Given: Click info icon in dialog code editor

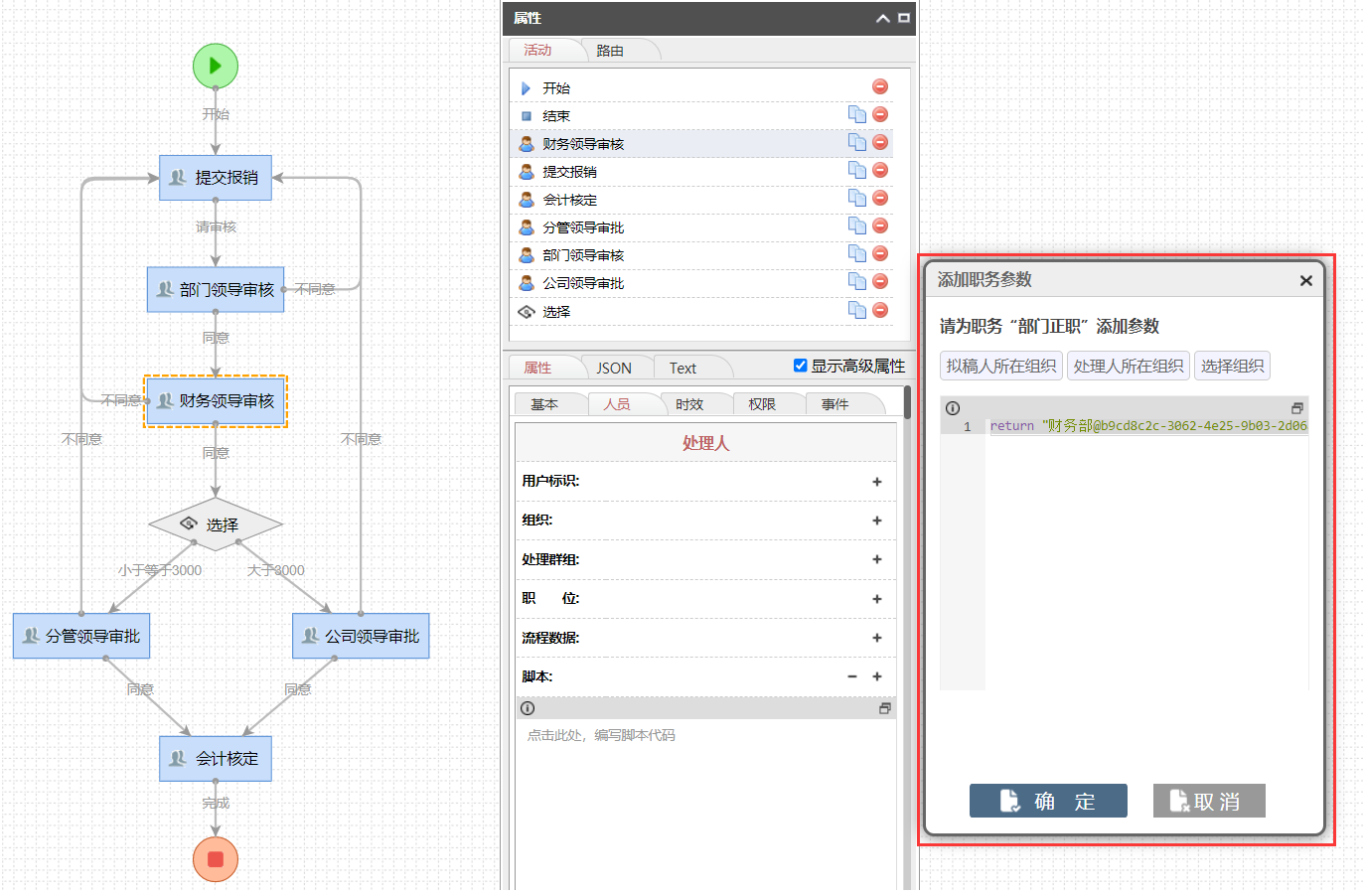Looking at the screenshot, I should (x=953, y=408).
